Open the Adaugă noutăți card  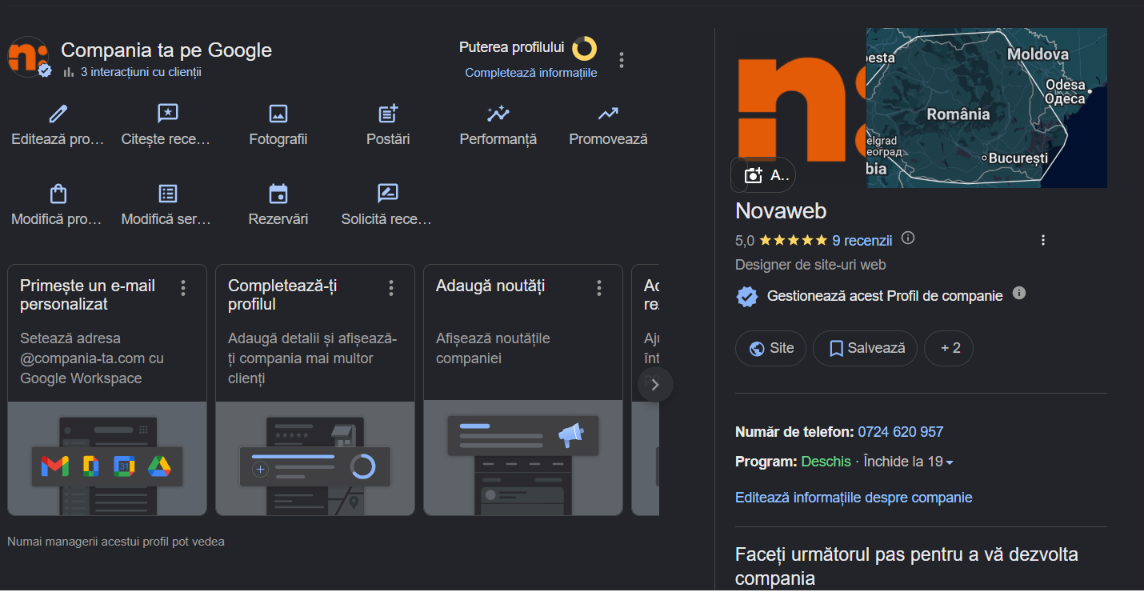pos(523,390)
